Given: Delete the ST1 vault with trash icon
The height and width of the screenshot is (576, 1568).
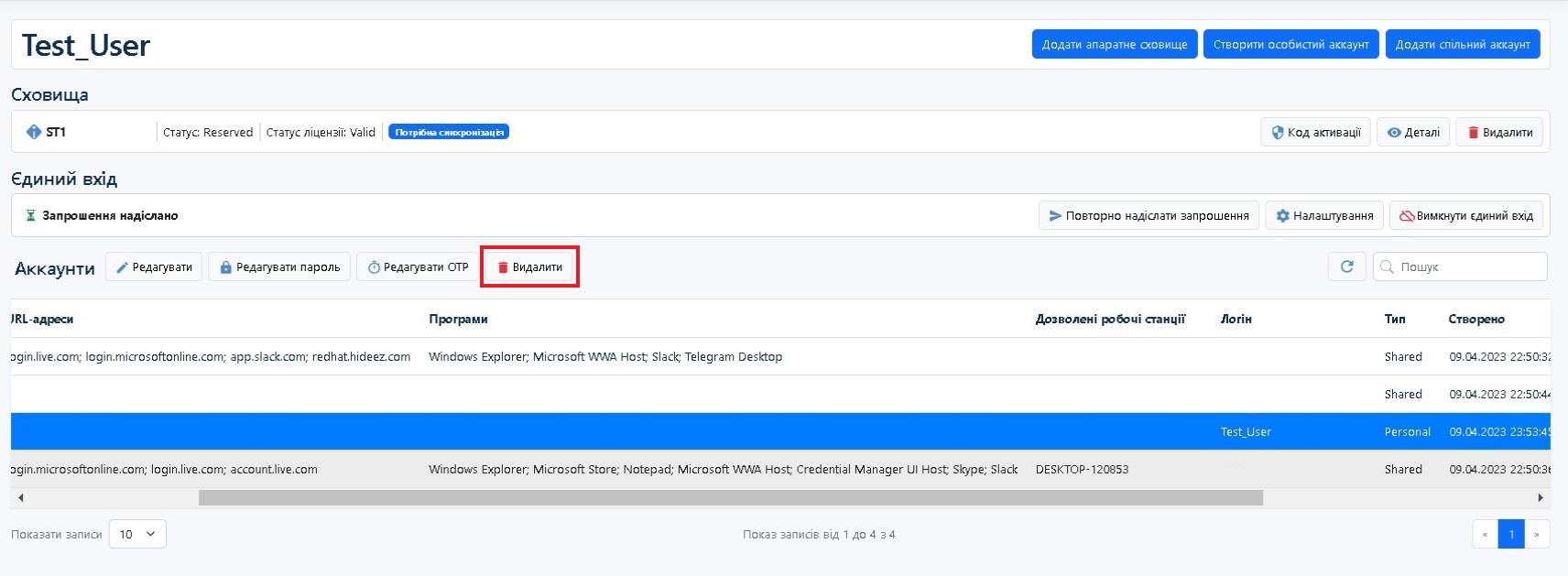Looking at the screenshot, I should (x=1499, y=133).
